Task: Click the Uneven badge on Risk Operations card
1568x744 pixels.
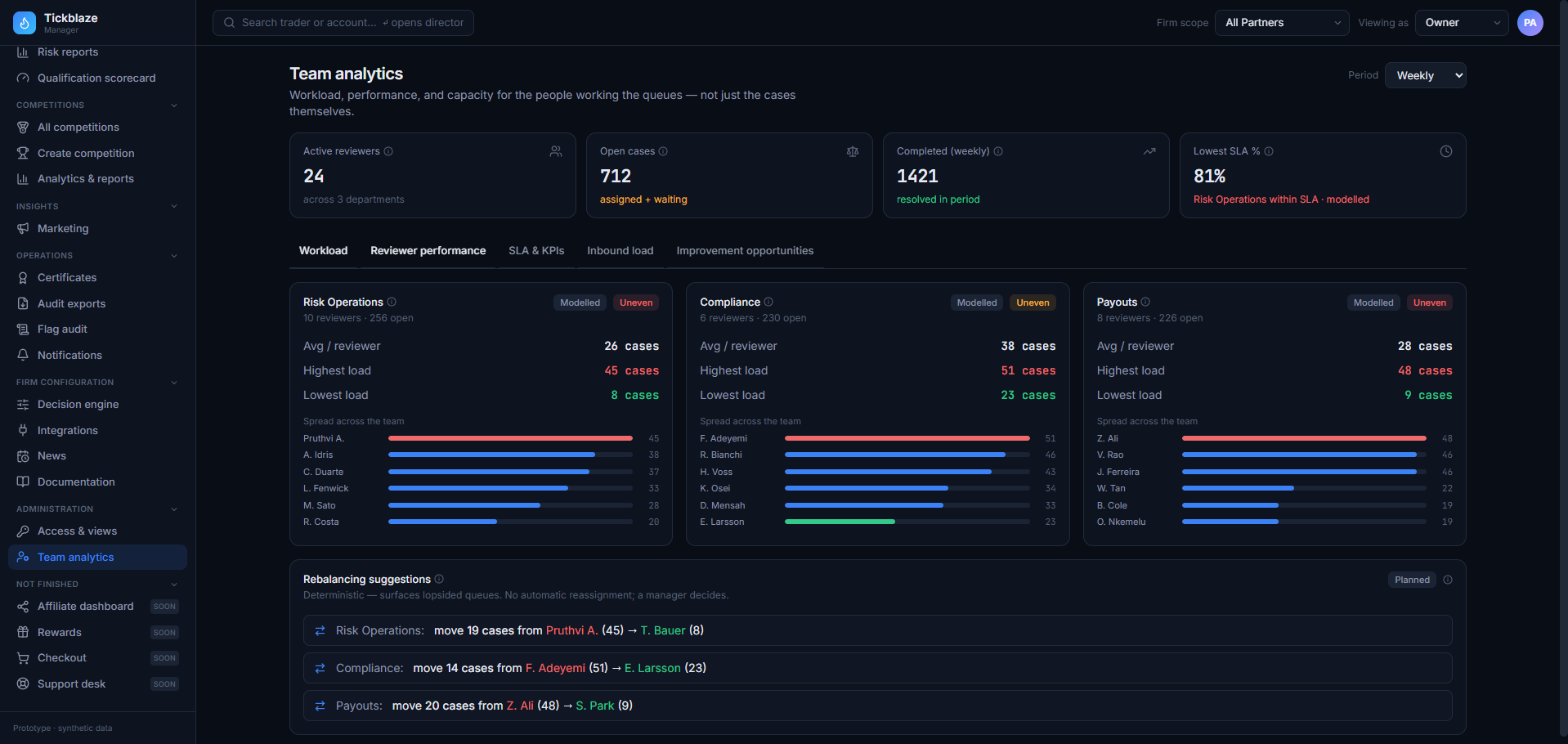Action: pos(636,303)
